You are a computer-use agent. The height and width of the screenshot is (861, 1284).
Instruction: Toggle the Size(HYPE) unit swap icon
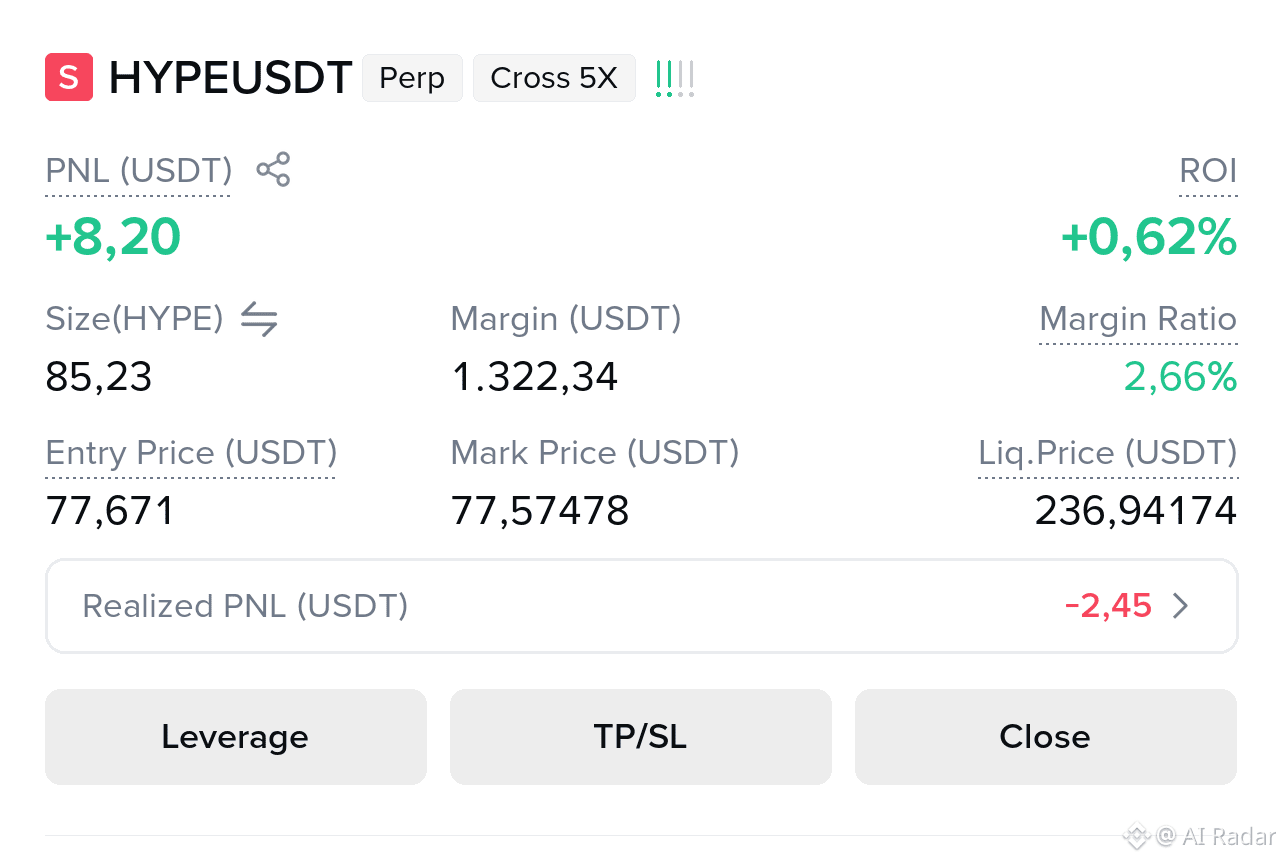point(259,320)
